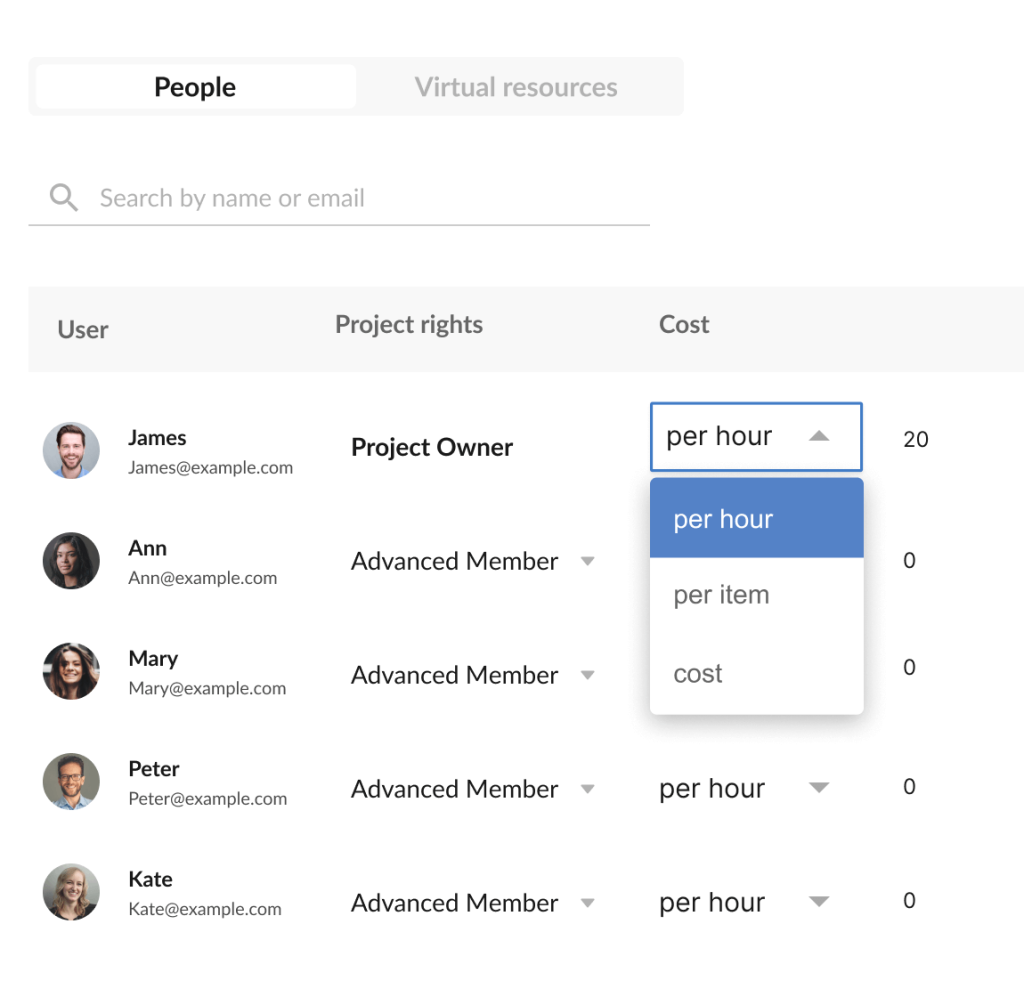Select the per hour option in list
The width and height of the screenshot is (1024, 997).
(756, 519)
